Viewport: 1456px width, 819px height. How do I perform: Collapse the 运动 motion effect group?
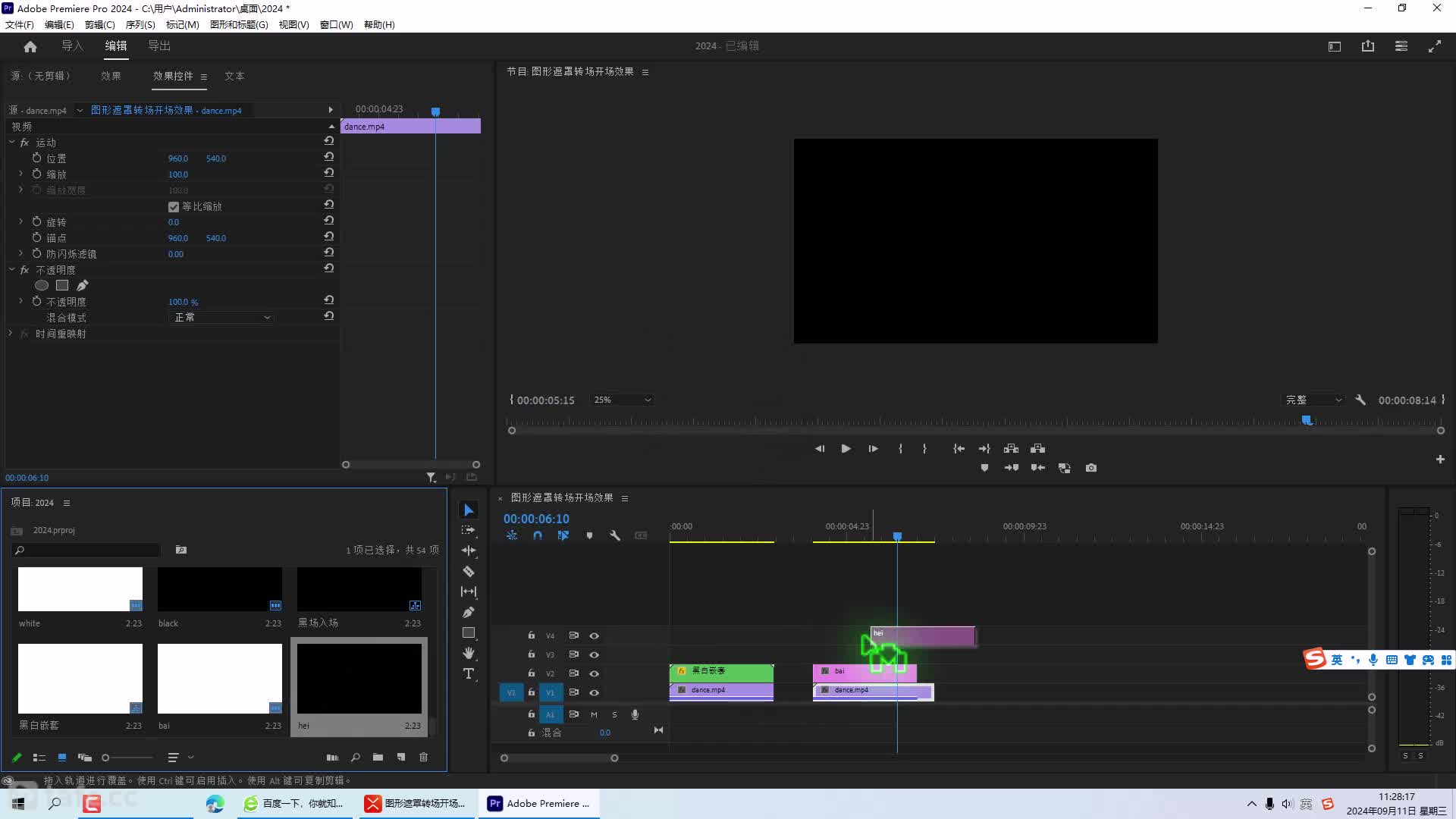12,143
